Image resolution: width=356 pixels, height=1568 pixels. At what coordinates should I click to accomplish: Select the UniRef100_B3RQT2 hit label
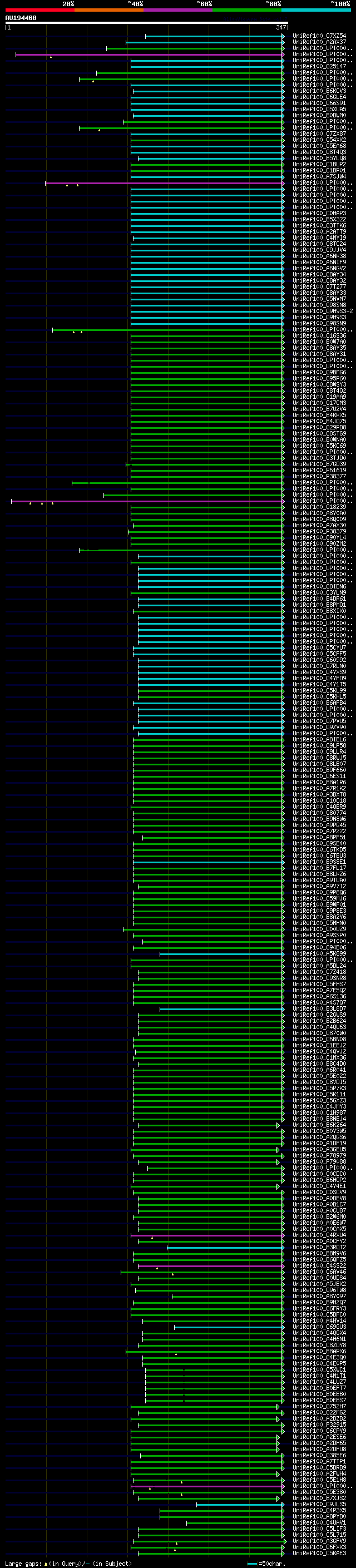pyautogui.click(x=319, y=1247)
